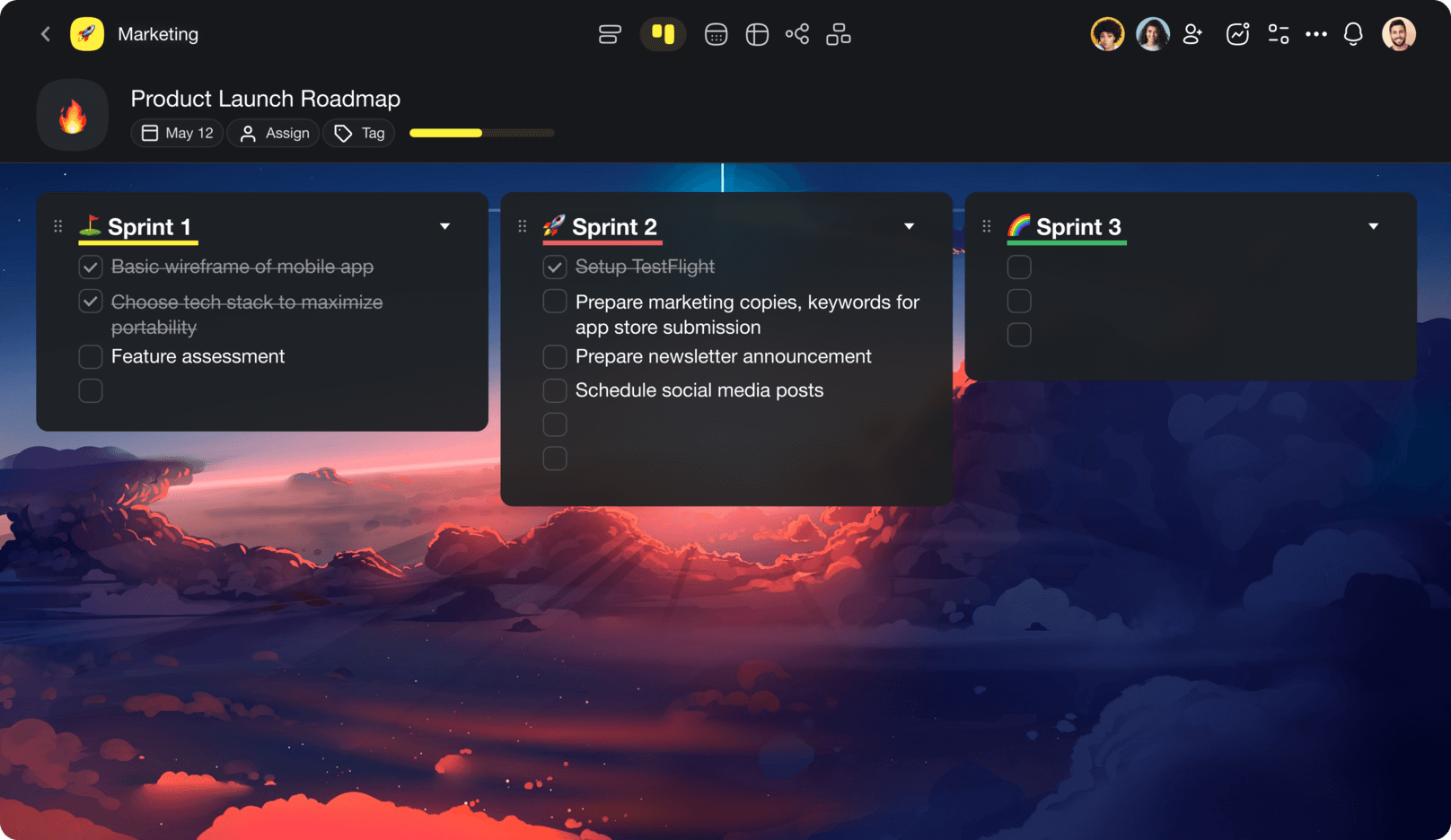Check the Feature assessment task

pos(91,357)
